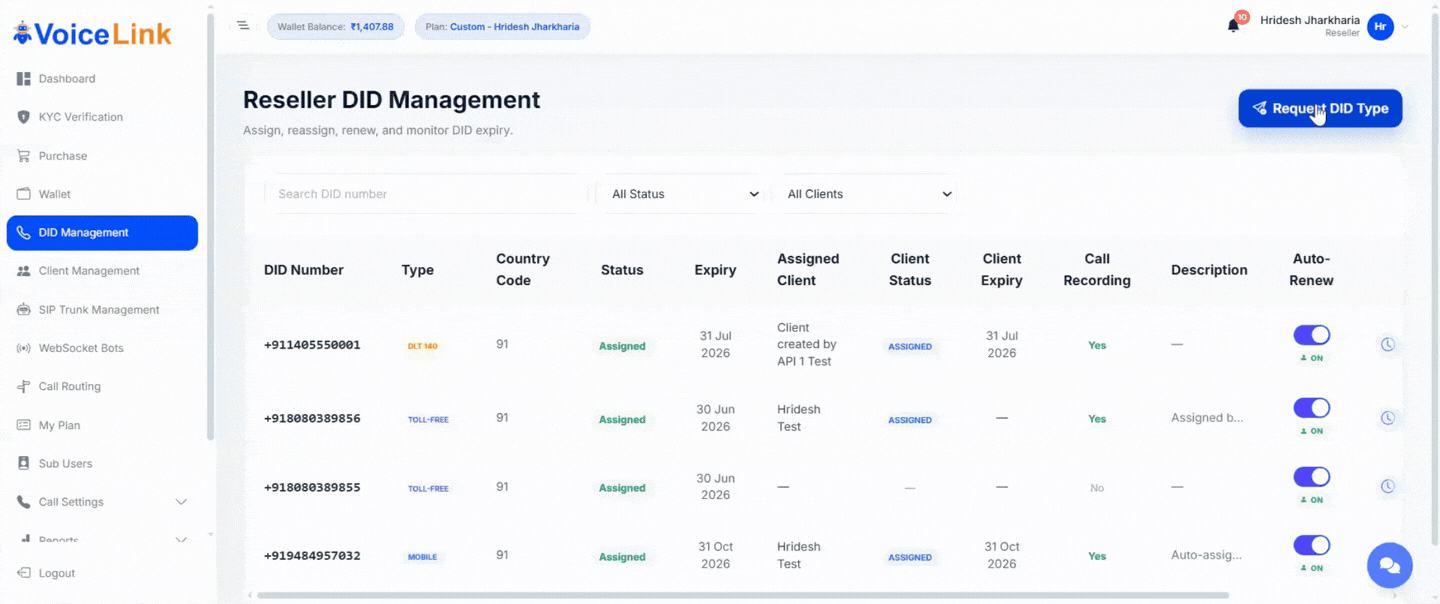Toggle Auto-Renew for +911405550001
Viewport: 1440px width, 604px height.
pyautogui.click(x=1312, y=335)
